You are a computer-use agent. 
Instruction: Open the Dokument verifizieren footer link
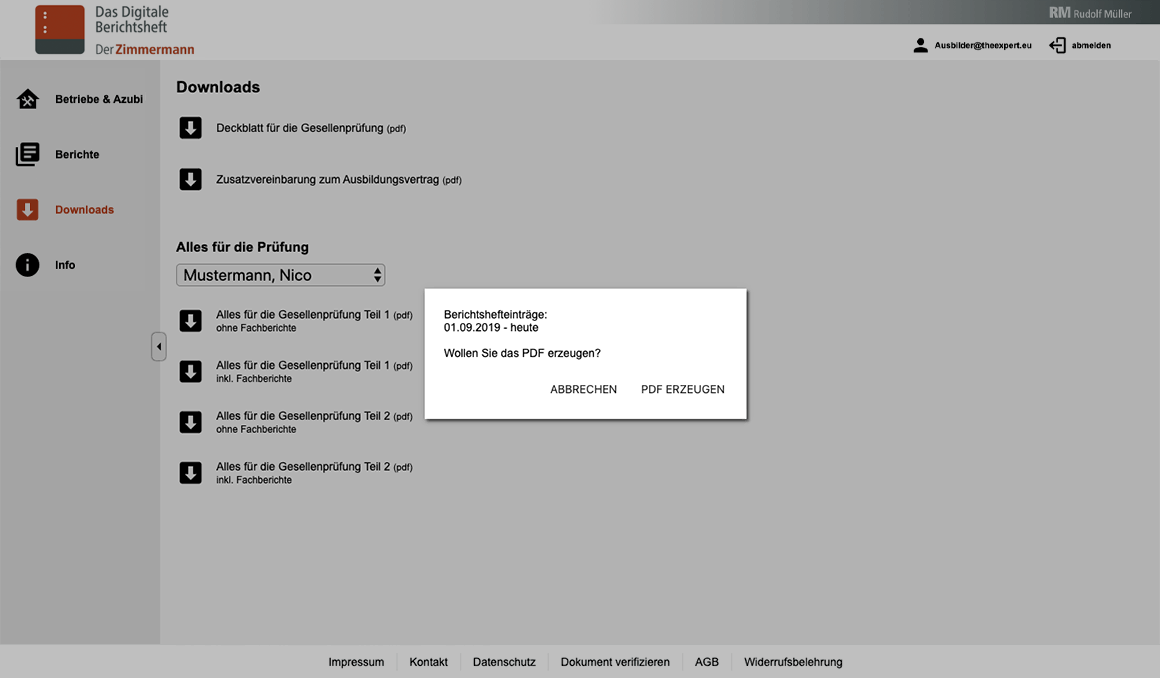pyautogui.click(x=615, y=661)
